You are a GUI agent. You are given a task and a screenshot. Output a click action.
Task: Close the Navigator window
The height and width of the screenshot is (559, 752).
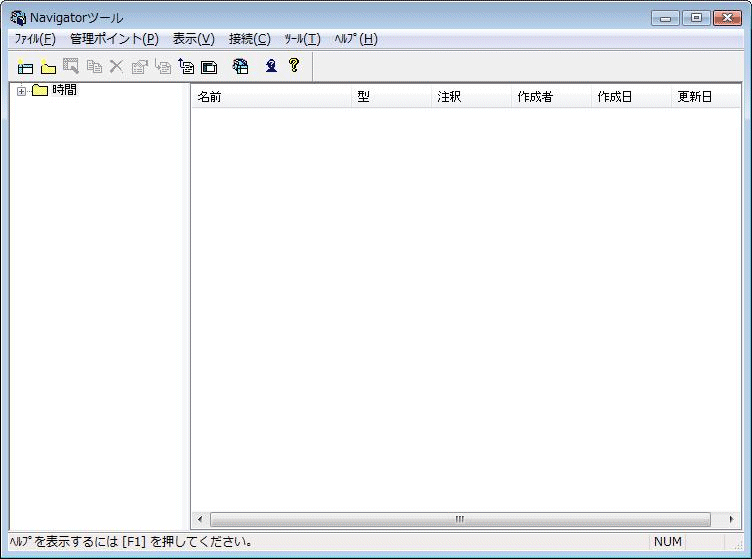coord(728,18)
